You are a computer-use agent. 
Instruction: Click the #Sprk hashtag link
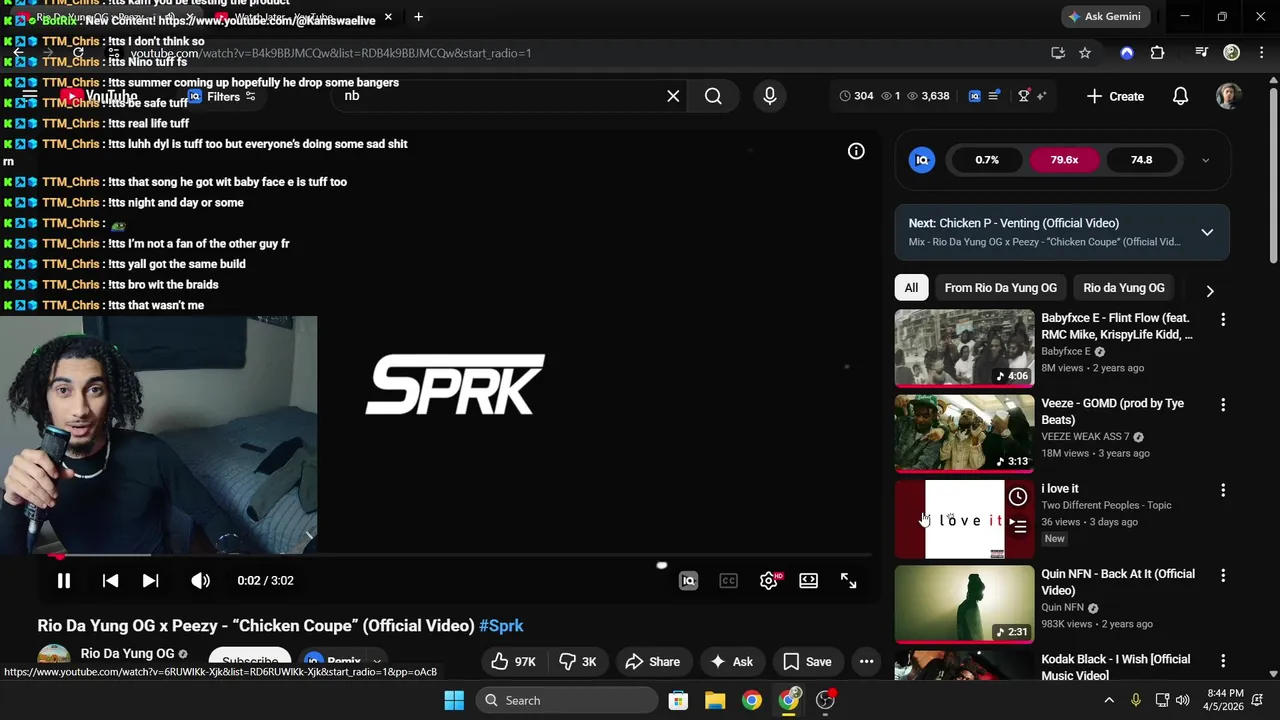(501, 626)
